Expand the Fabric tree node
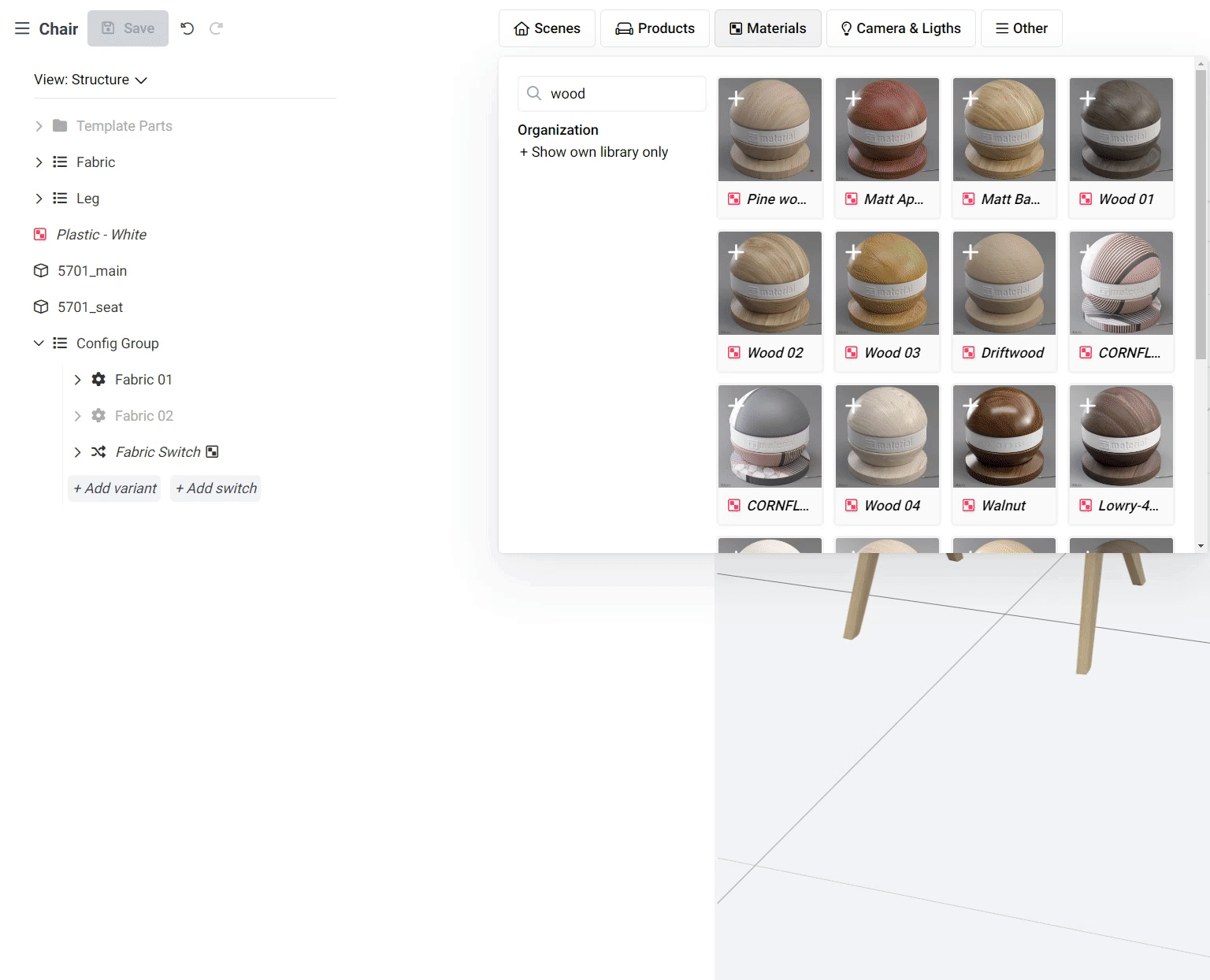Image resolution: width=1210 pixels, height=980 pixels. pyautogui.click(x=39, y=162)
